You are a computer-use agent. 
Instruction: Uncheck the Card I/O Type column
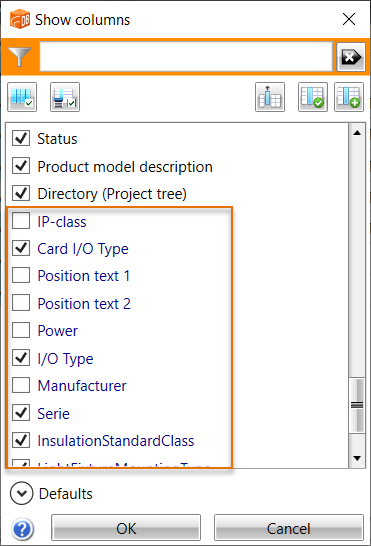coord(21,248)
